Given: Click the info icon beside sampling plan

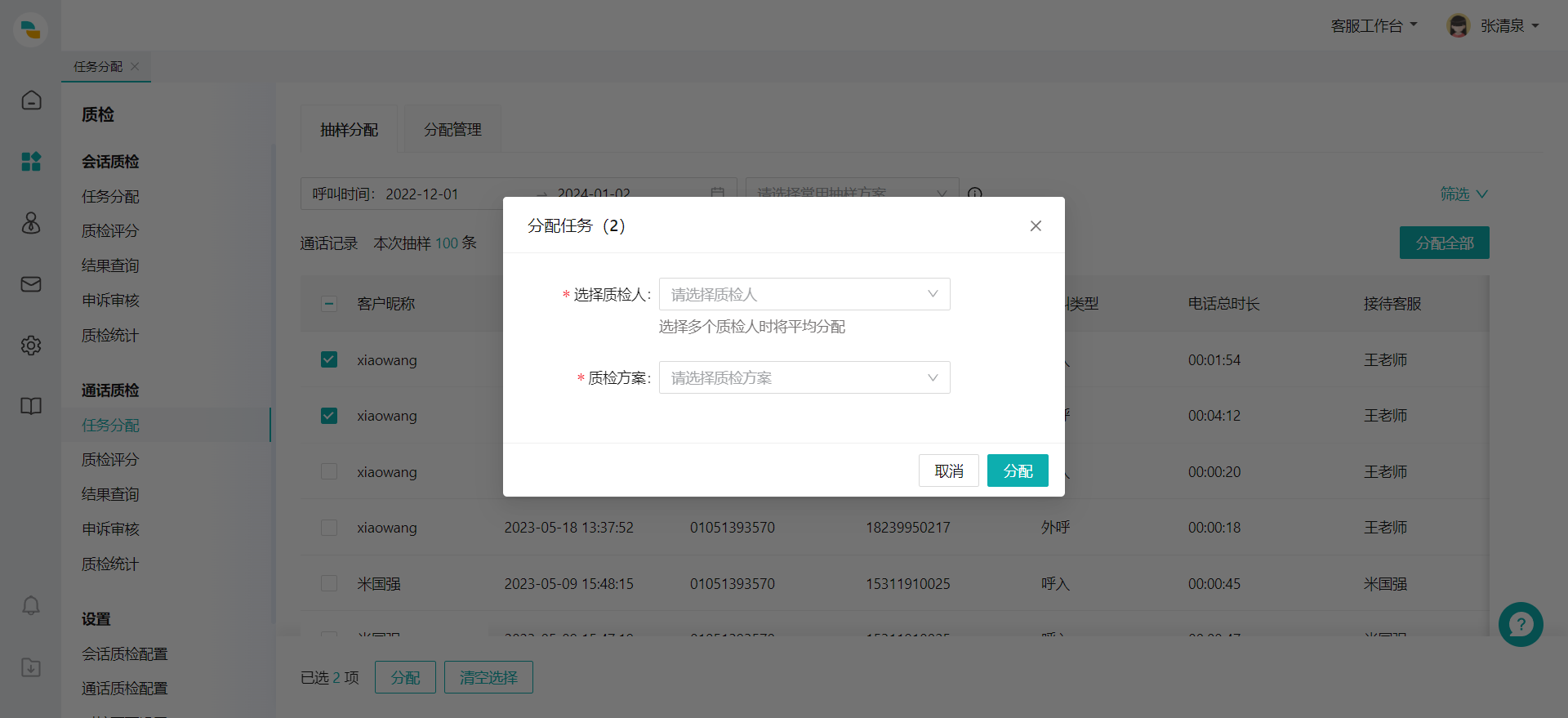Looking at the screenshot, I should pyautogui.click(x=974, y=194).
